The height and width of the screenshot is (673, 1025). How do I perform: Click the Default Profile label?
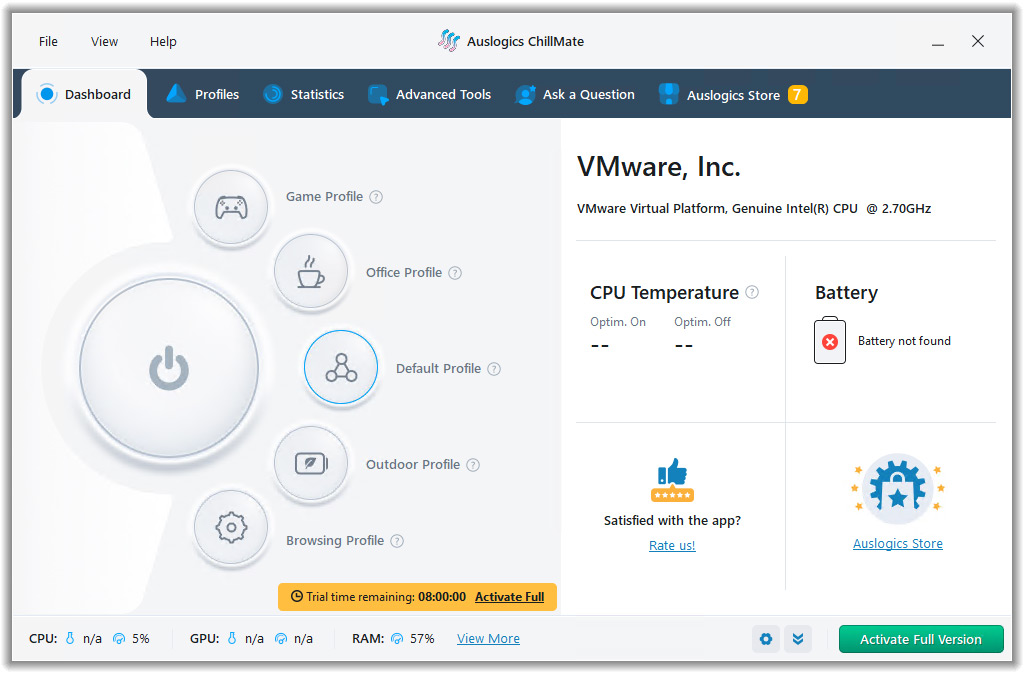tap(439, 369)
